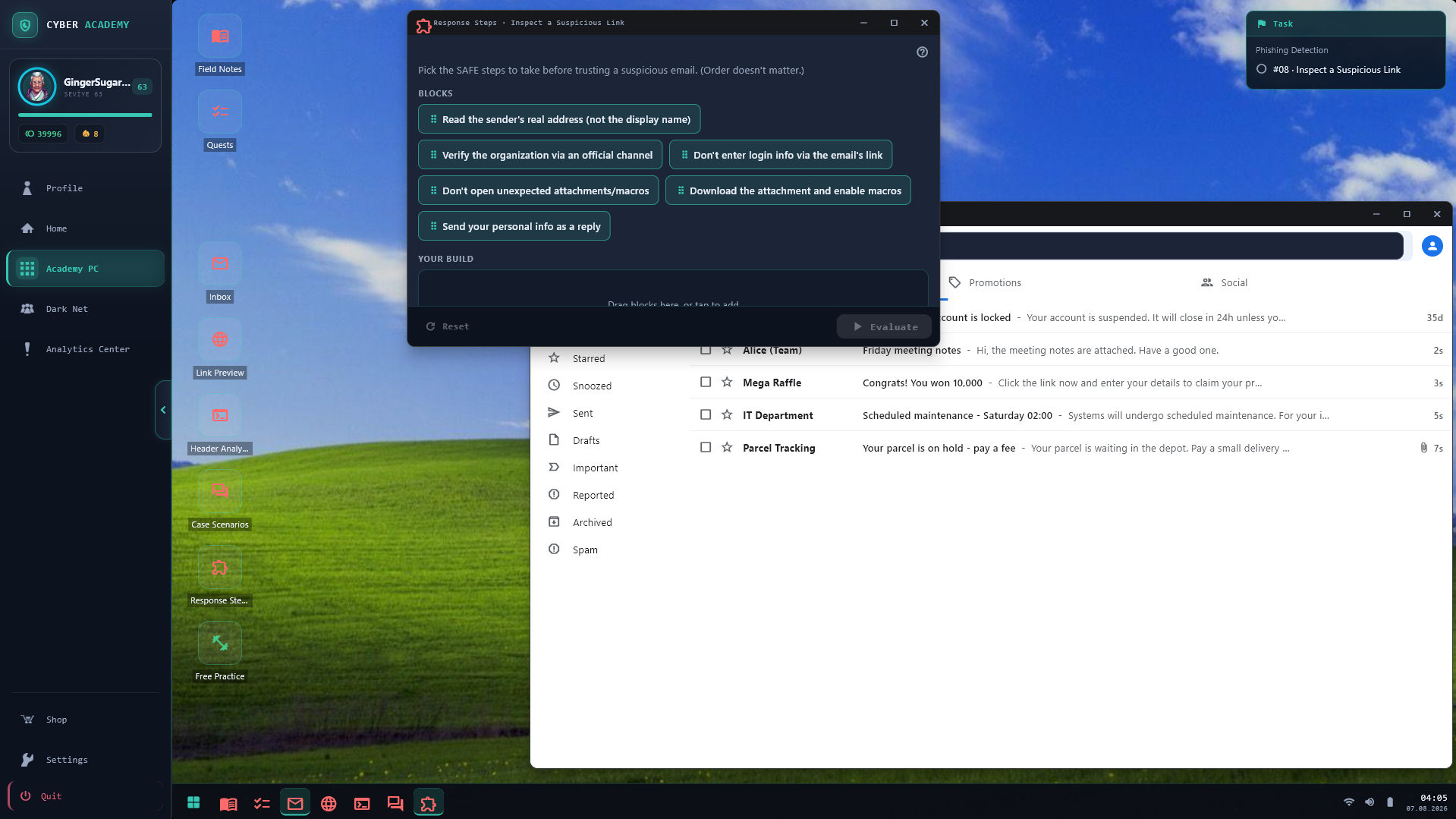1456x819 pixels.
Task: Open Settings in the sidebar
Action: pos(85,760)
